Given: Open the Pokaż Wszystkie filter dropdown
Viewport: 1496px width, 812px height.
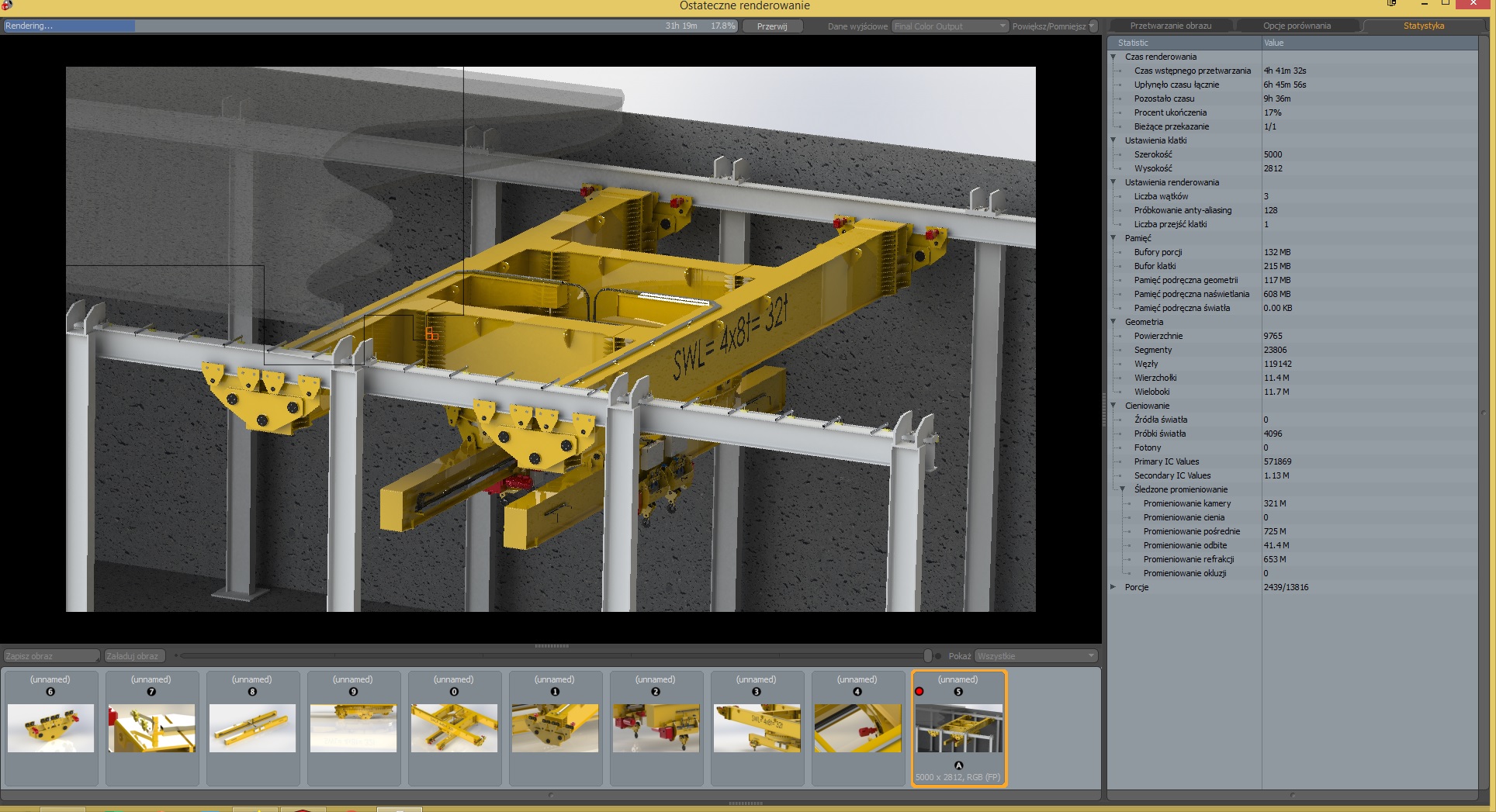Looking at the screenshot, I should (1035, 656).
